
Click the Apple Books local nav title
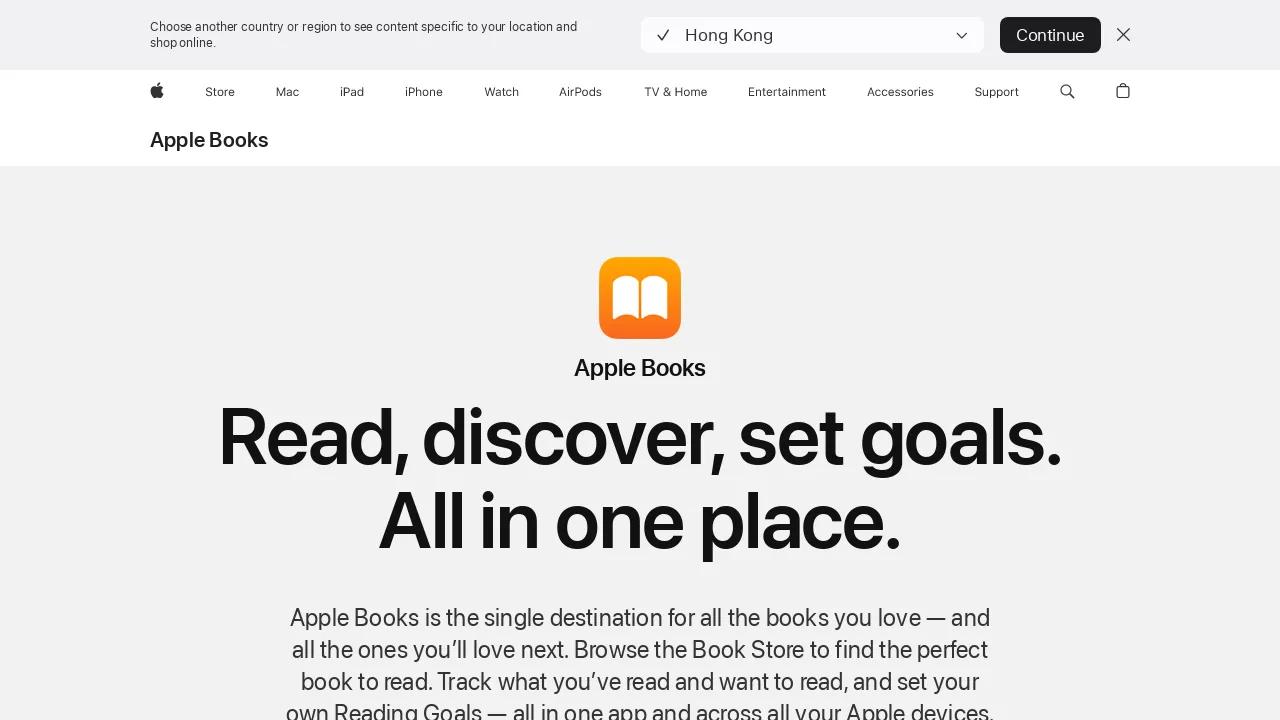click(x=209, y=140)
